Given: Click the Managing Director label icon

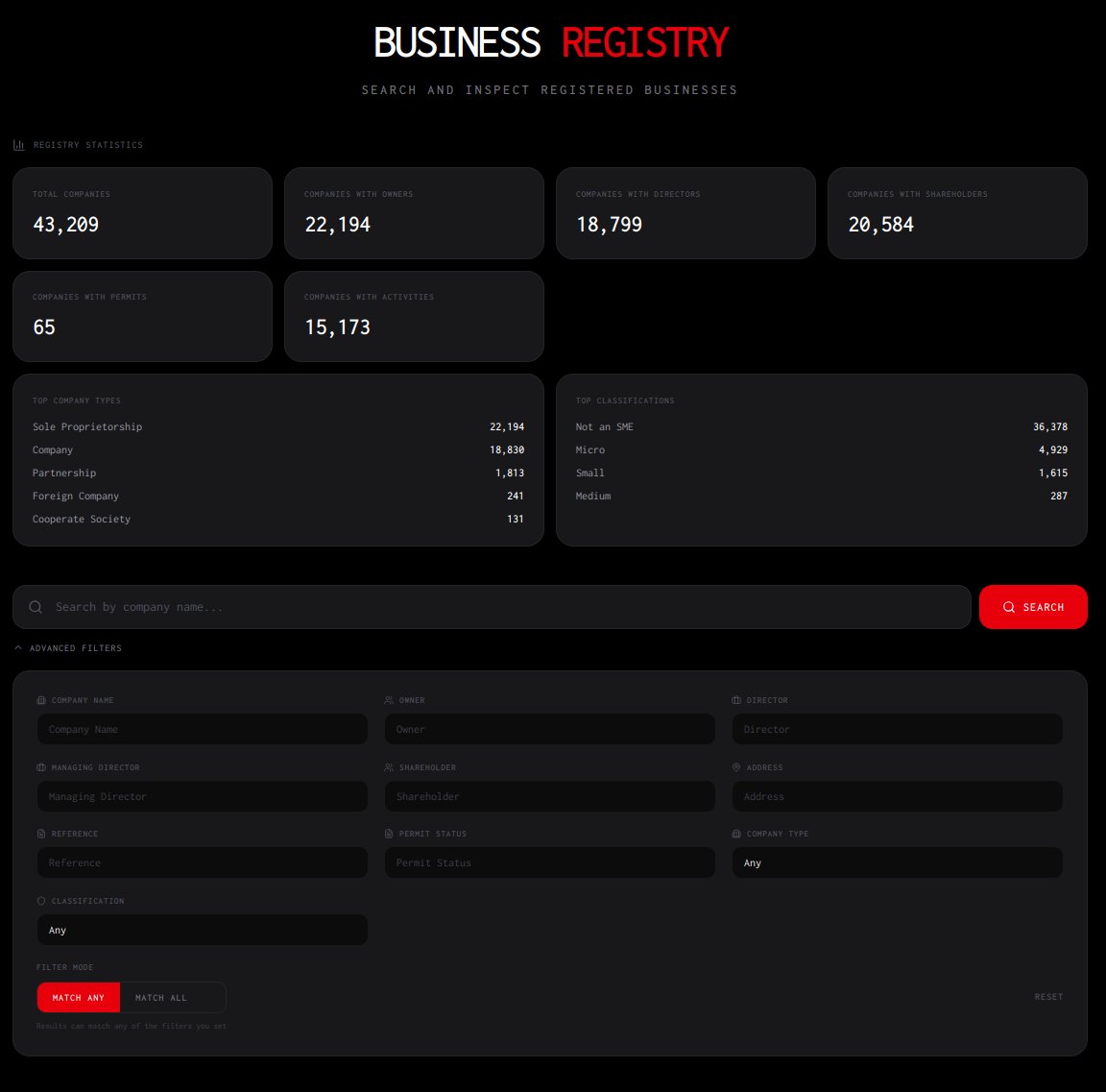Looking at the screenshot, I should (41, 767).
